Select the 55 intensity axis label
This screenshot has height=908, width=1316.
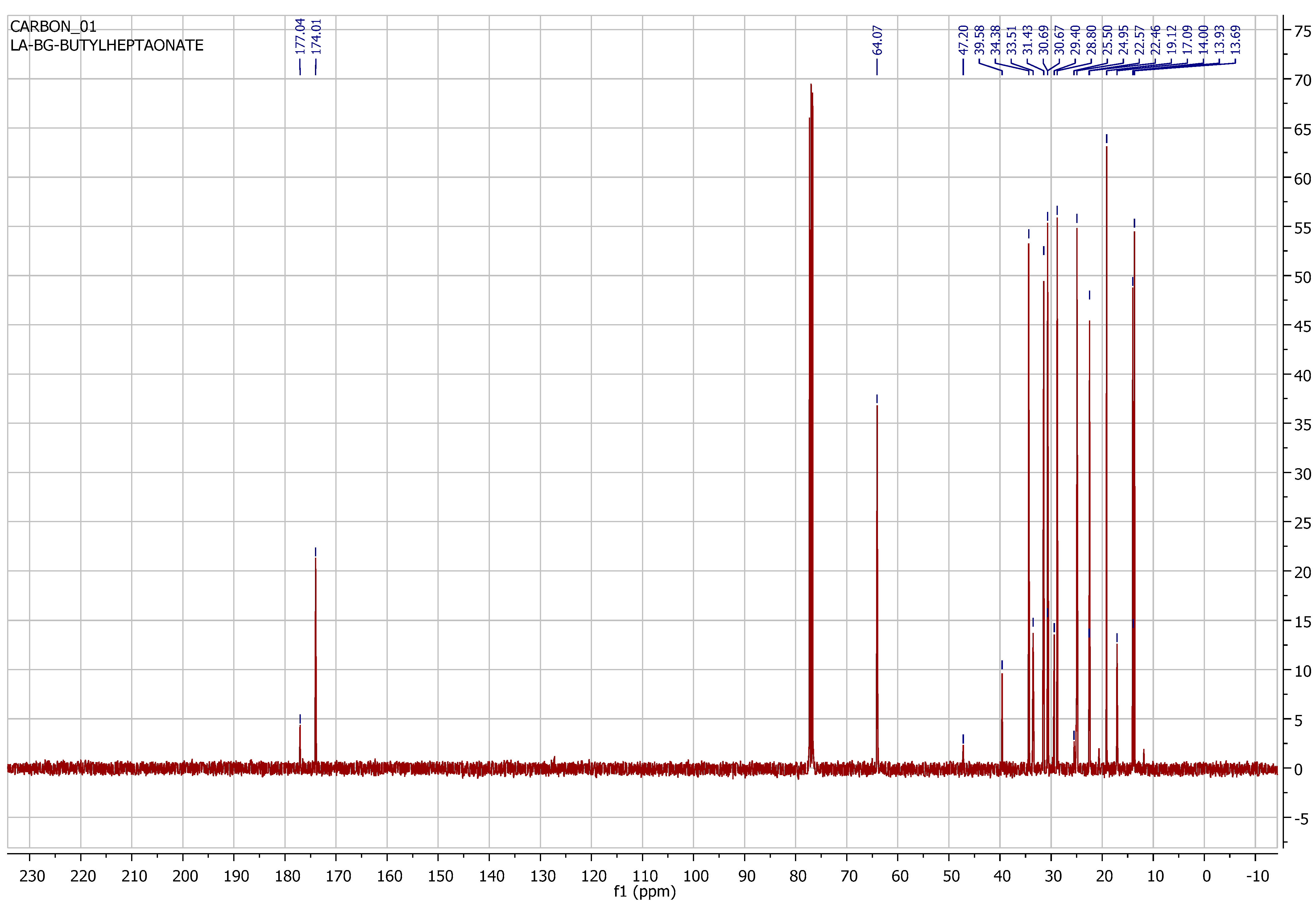pos(1302,228)
